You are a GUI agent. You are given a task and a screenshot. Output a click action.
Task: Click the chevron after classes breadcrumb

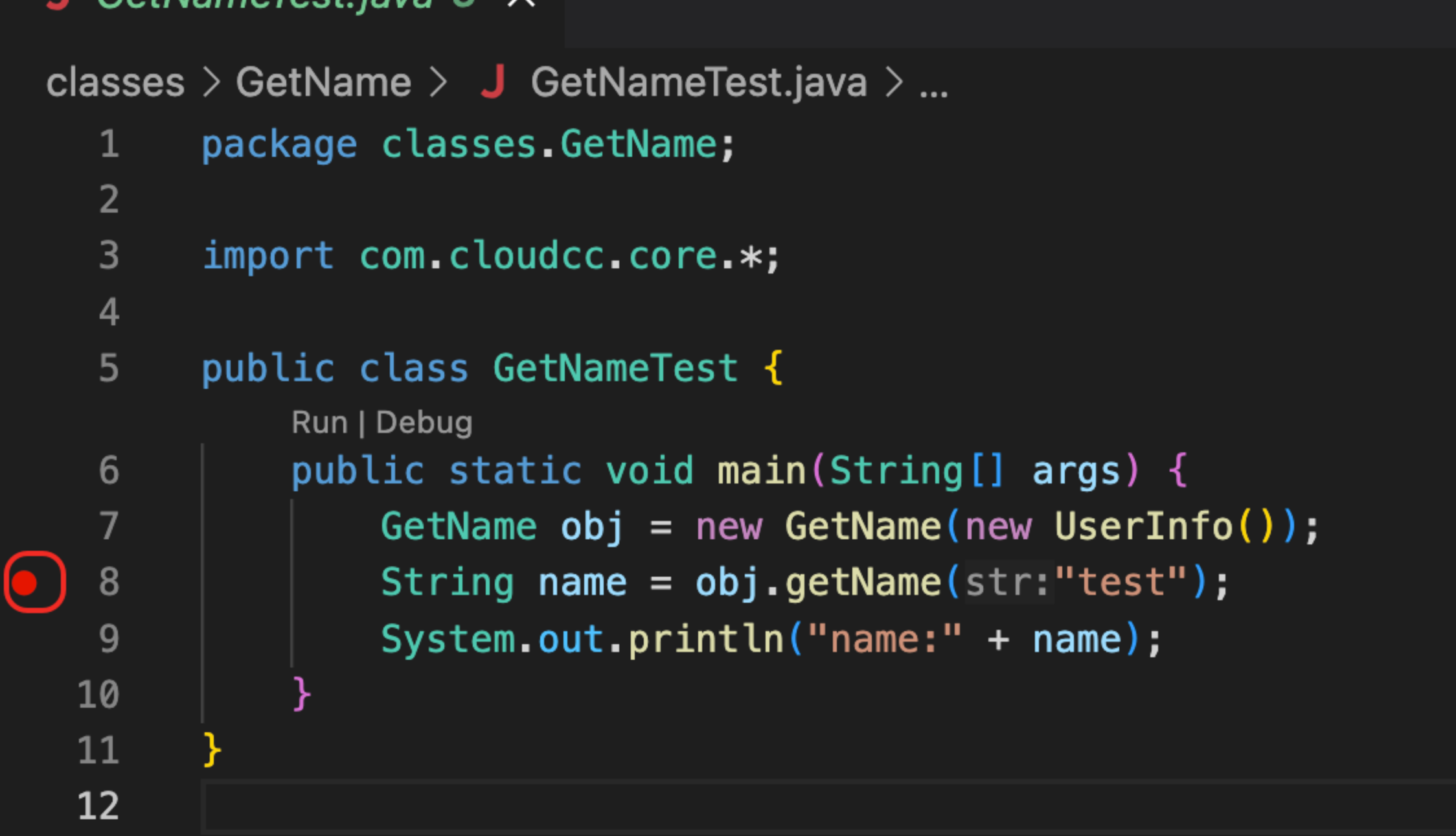(x=211, y=83)
